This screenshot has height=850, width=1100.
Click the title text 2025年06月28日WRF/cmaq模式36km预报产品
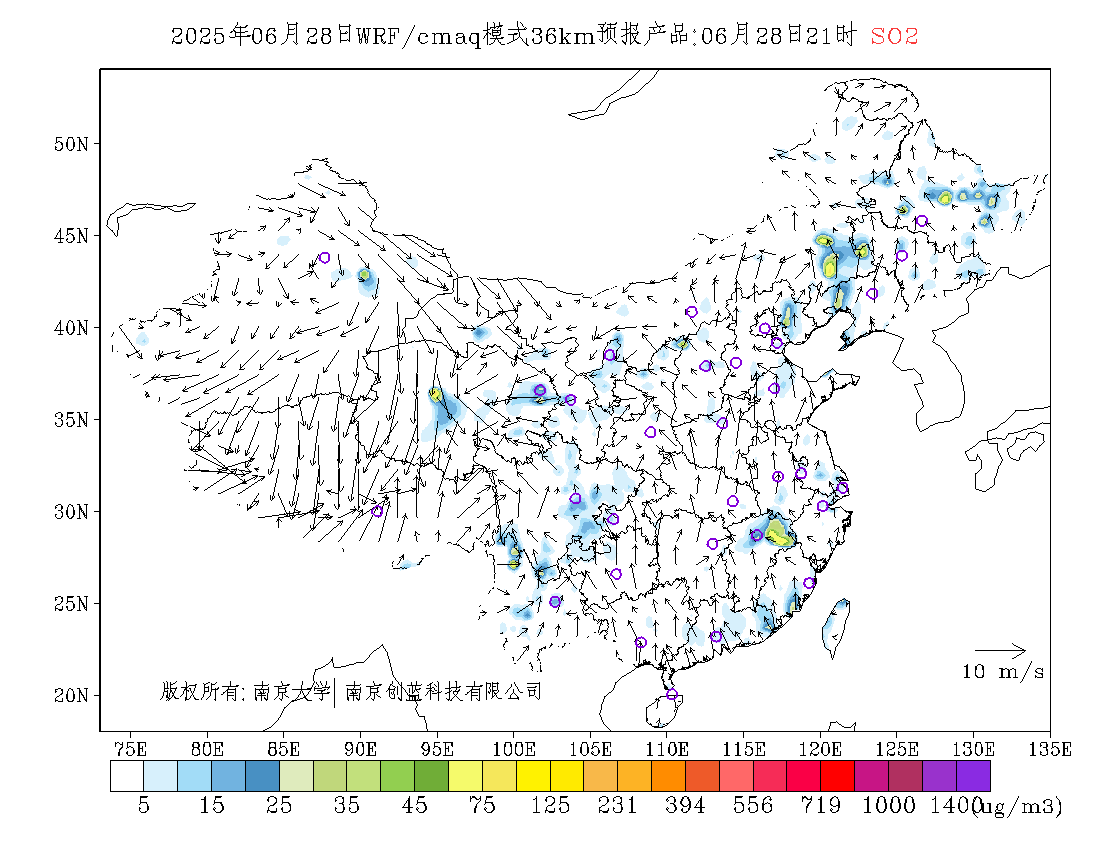tap(430, 35)
